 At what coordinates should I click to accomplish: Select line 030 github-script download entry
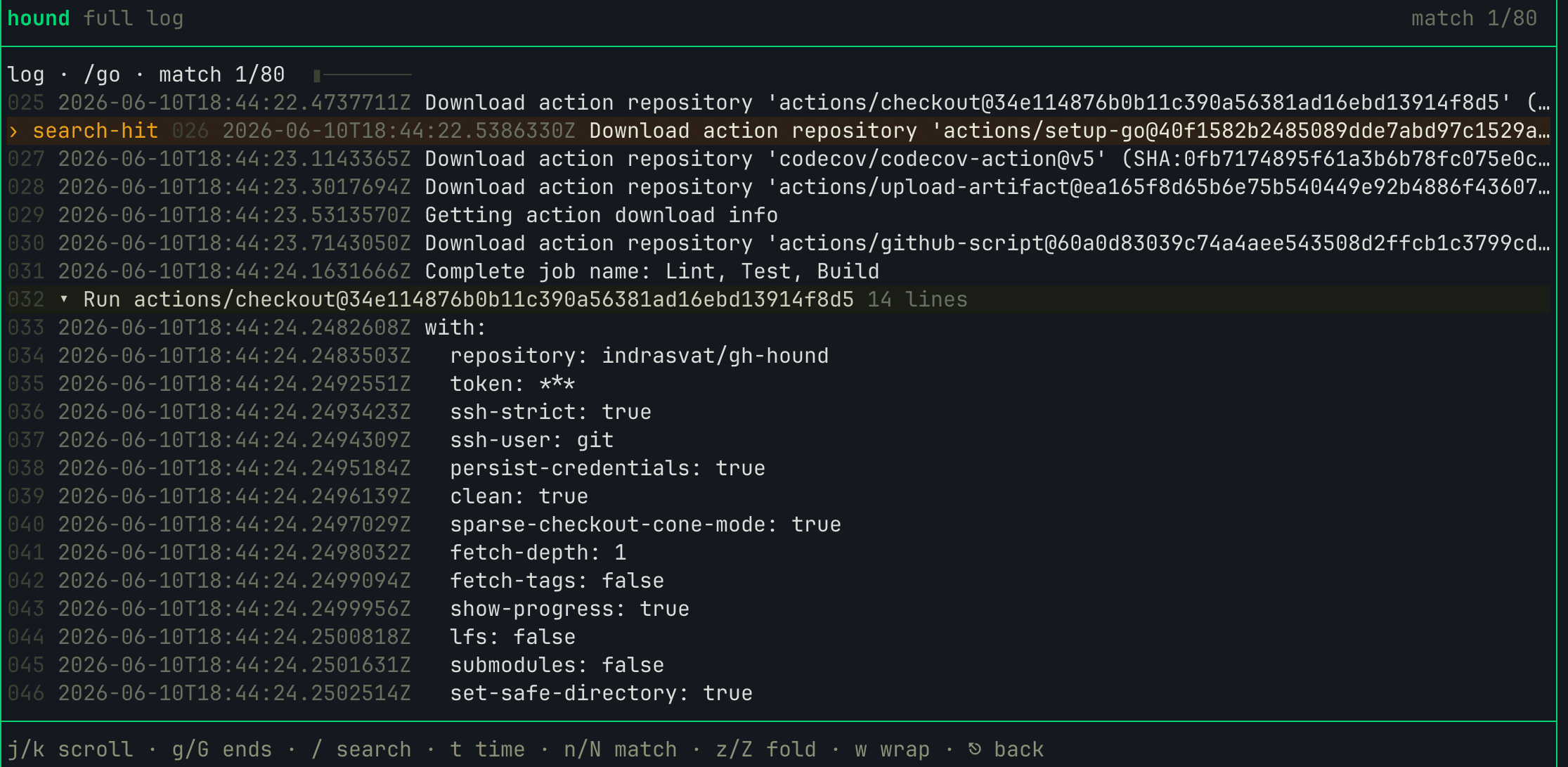(779, 243)
